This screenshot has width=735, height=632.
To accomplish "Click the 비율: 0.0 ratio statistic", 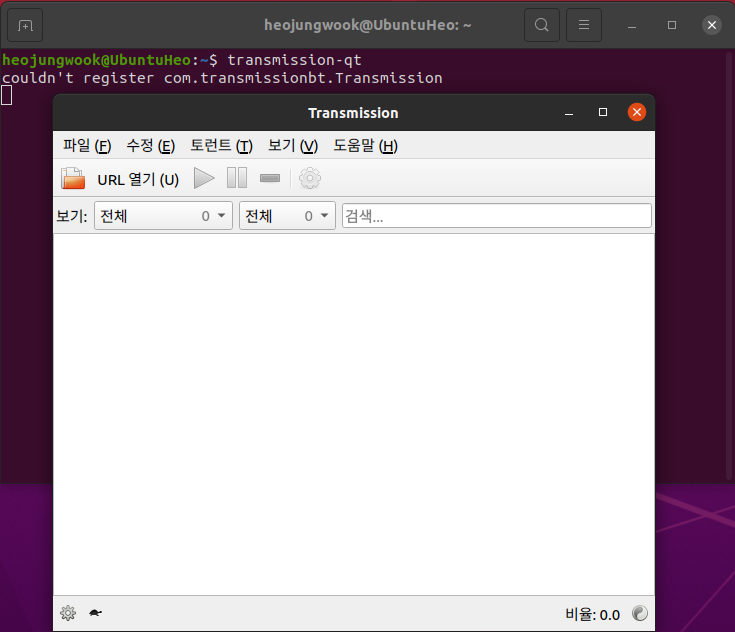I will click(x=592, y=614).
